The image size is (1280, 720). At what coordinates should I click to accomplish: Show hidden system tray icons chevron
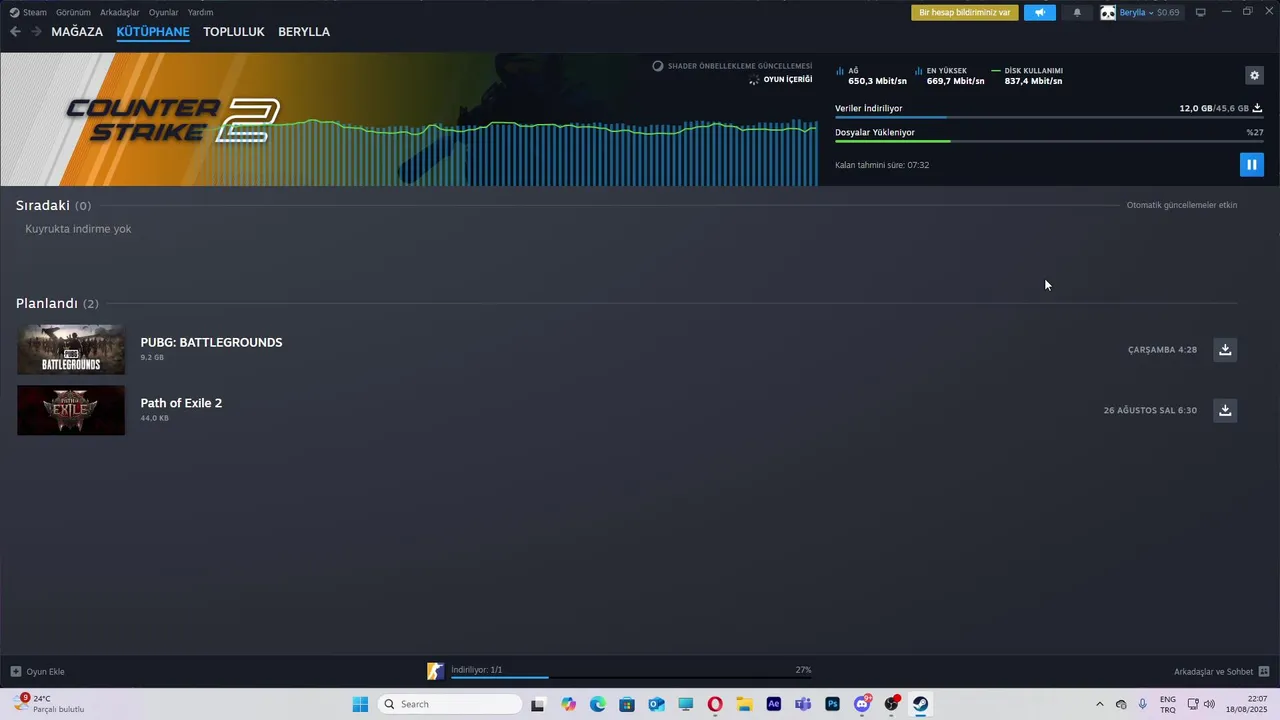tap(1100, 704)
